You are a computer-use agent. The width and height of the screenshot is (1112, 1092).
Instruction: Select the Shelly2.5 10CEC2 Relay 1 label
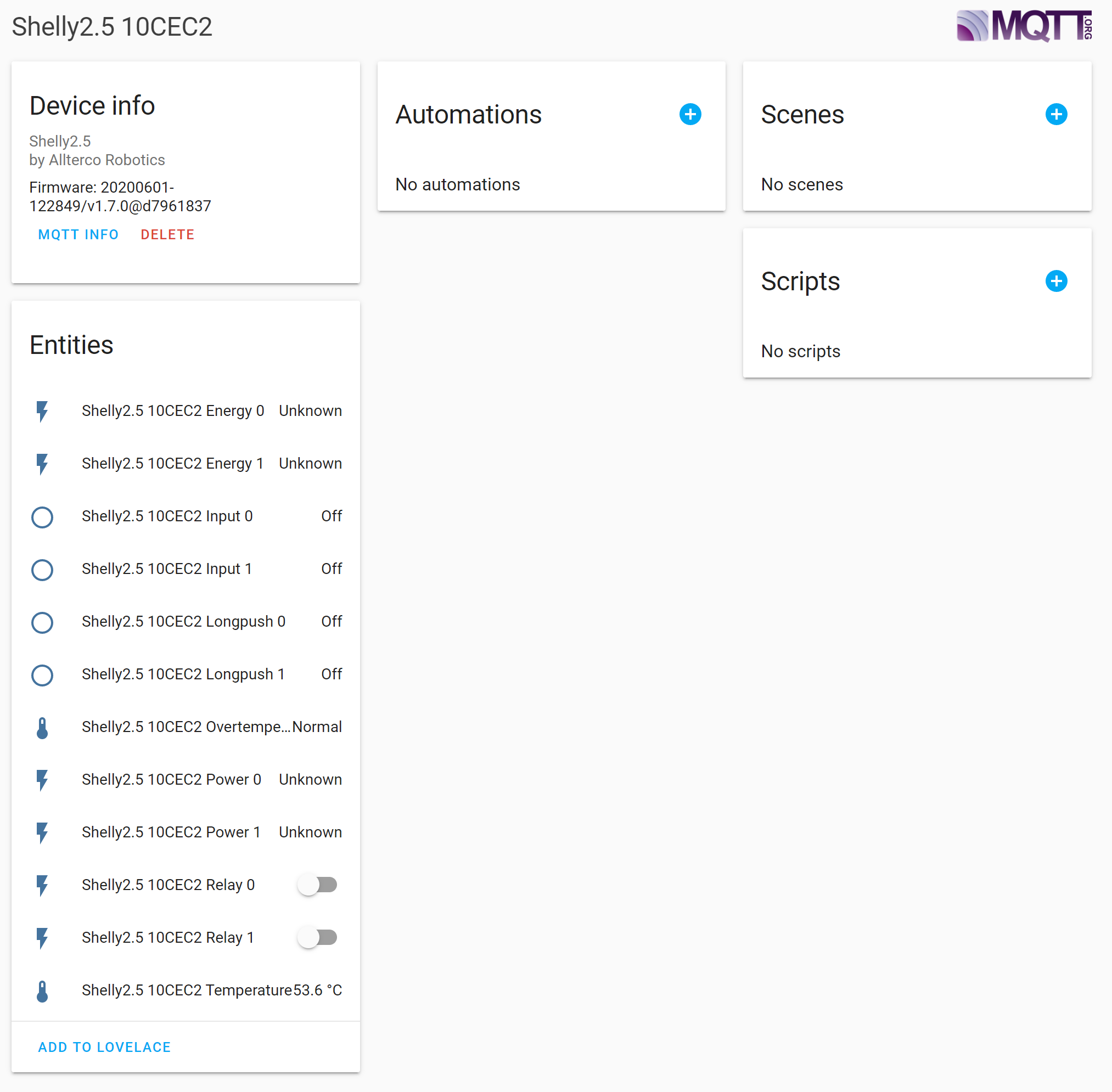point(167,938)
